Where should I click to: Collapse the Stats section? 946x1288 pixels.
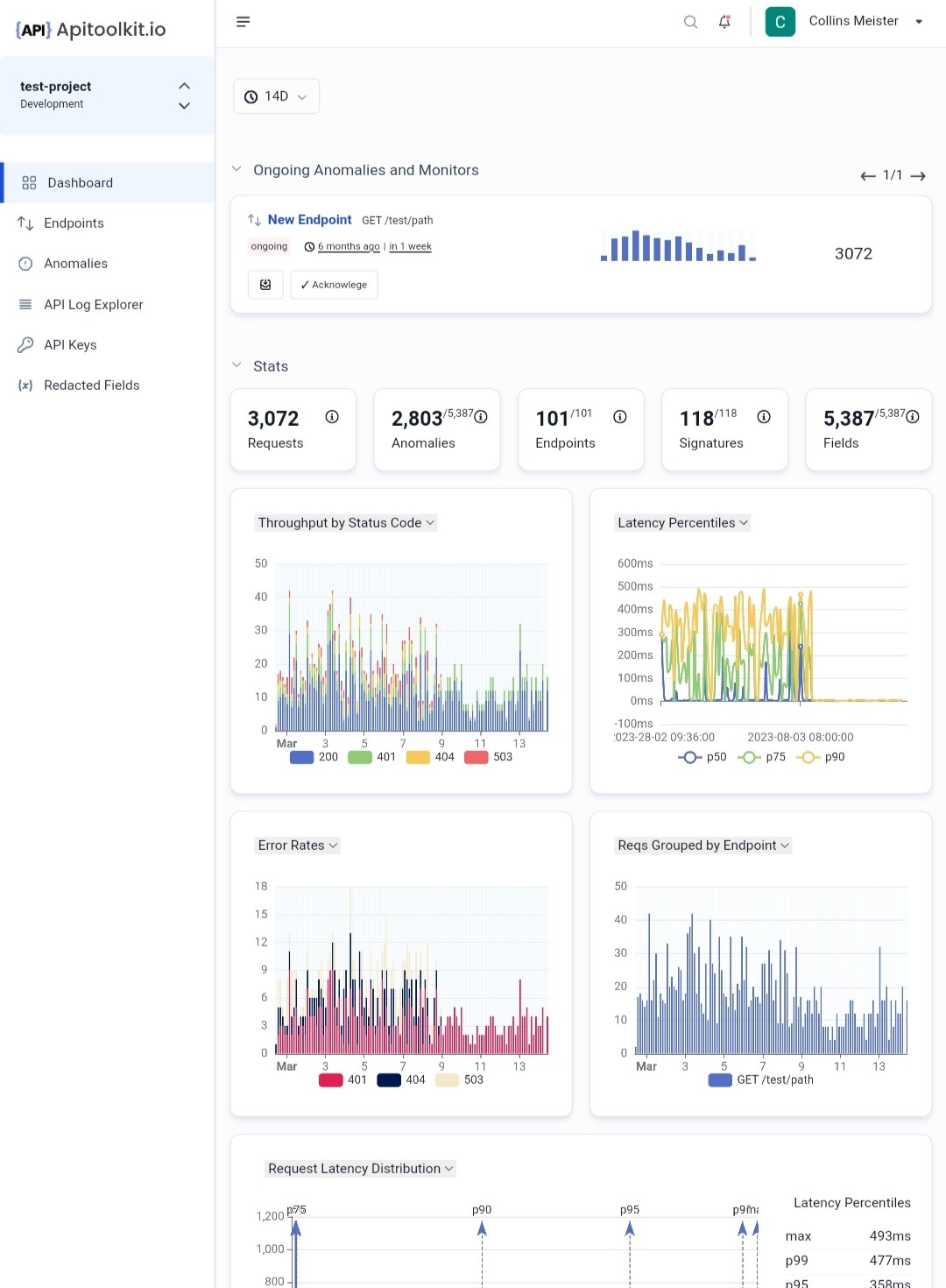[x=236, y=365]
